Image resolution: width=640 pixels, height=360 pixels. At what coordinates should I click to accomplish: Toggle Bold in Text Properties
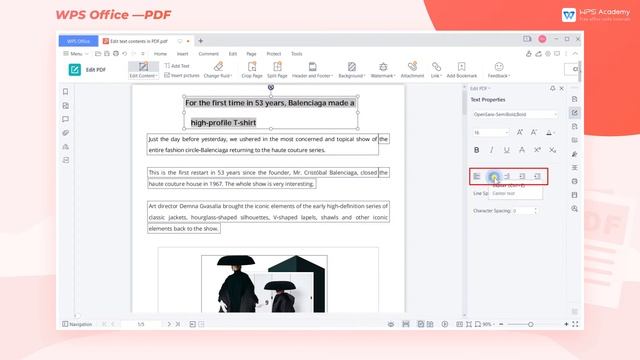click(x=476, y=150)
